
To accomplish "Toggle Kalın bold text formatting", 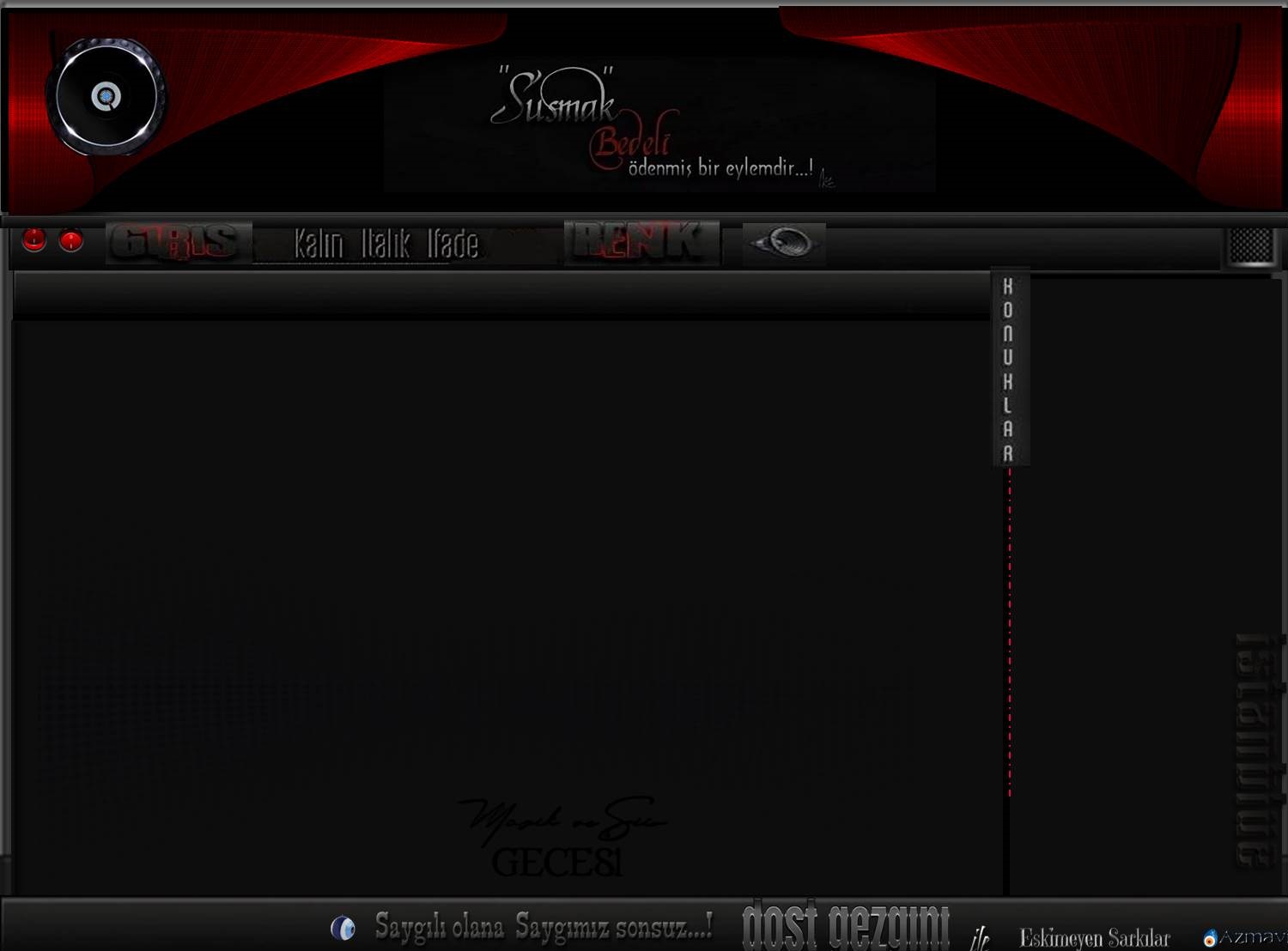I will 319,245.
